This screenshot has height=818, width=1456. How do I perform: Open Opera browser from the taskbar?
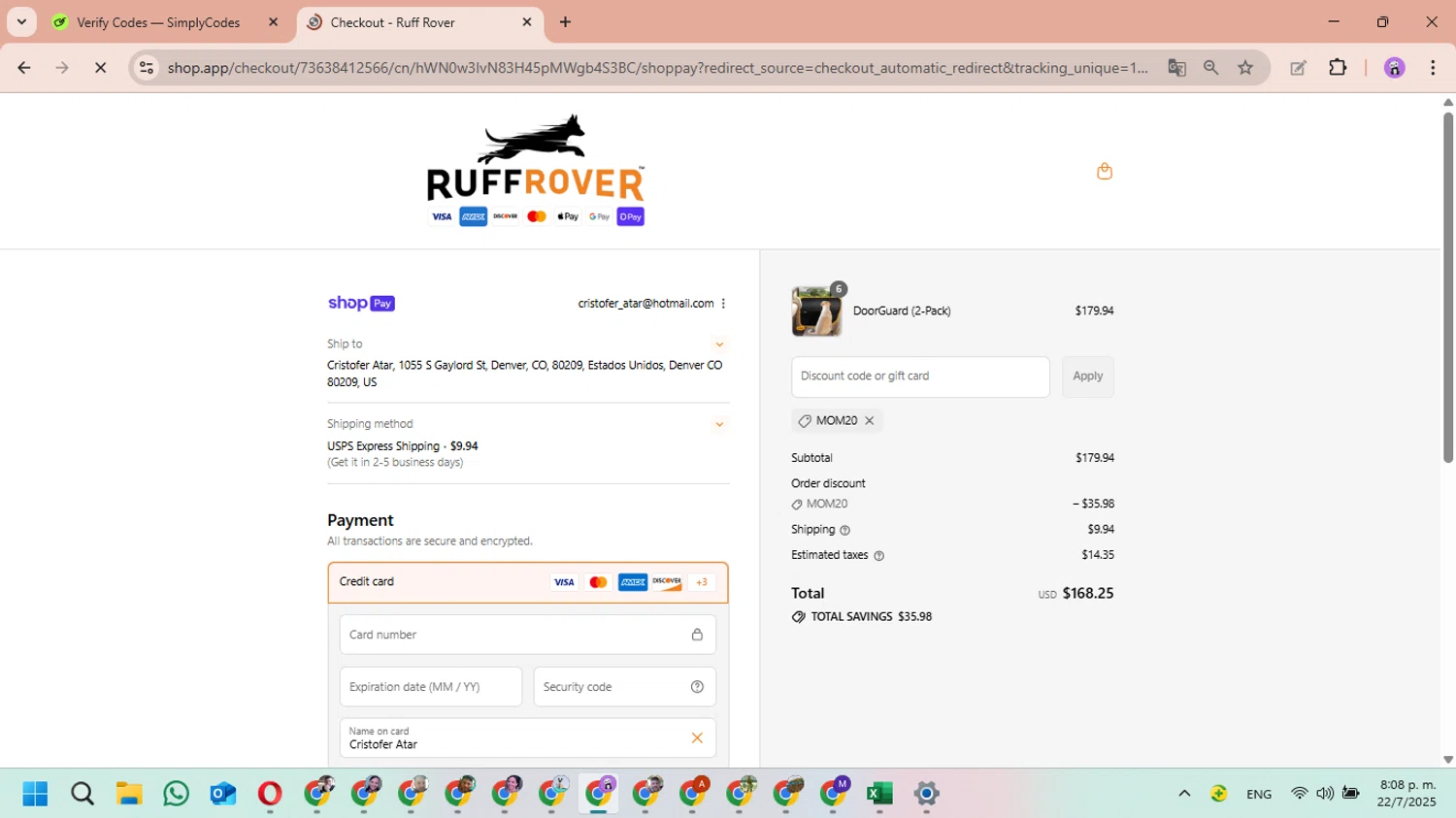(x=270, y=794)
